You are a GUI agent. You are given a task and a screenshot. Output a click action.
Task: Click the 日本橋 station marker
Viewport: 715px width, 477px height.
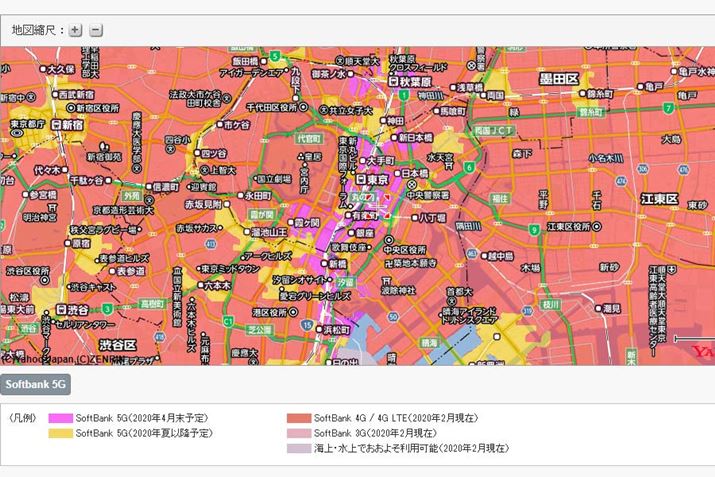[x=397, y=173]
